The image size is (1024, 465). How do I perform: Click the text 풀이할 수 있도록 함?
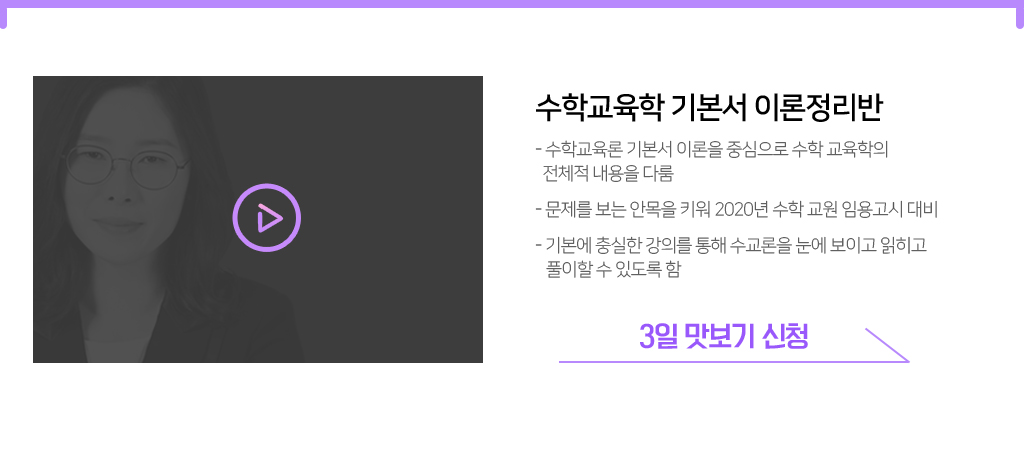point(612,269)
